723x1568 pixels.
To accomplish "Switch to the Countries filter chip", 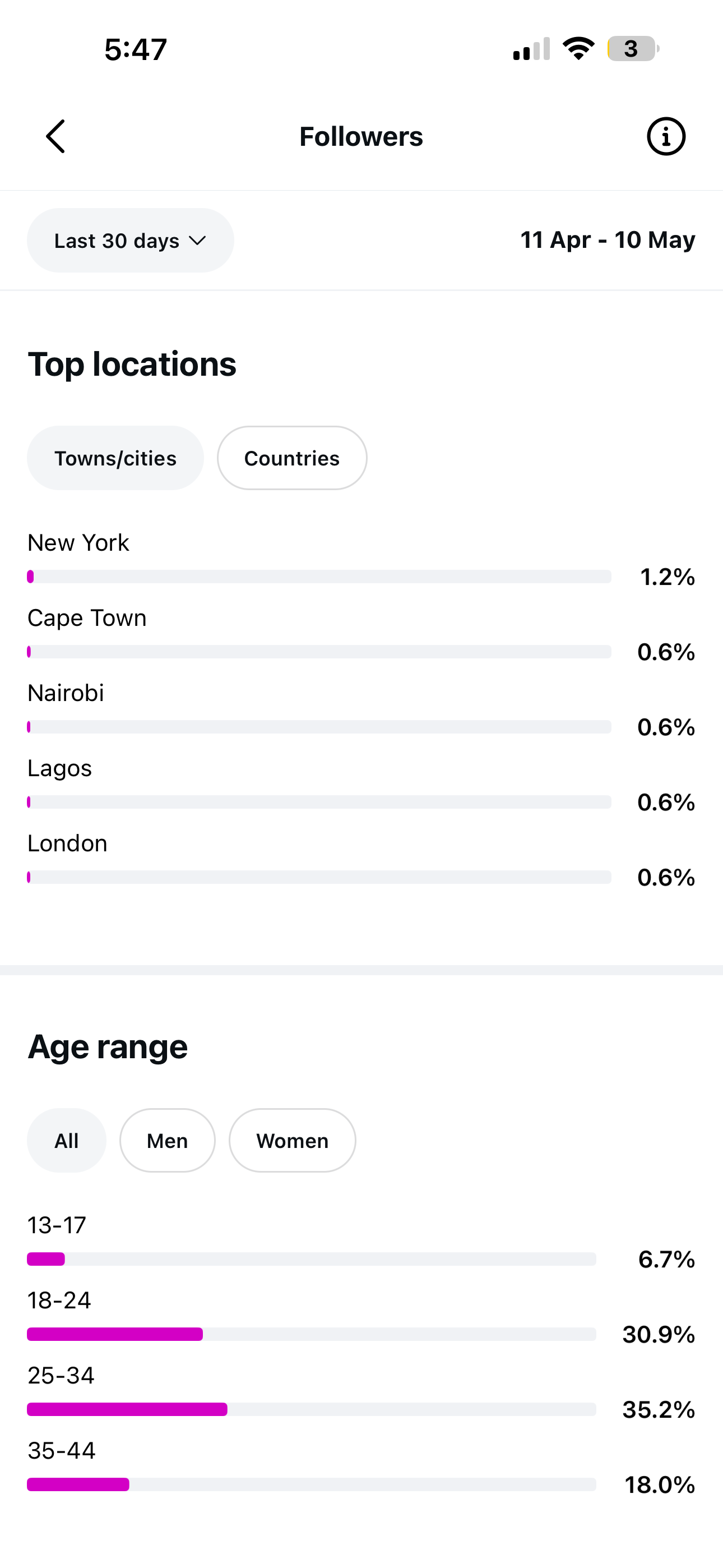I will click(292, 458).
